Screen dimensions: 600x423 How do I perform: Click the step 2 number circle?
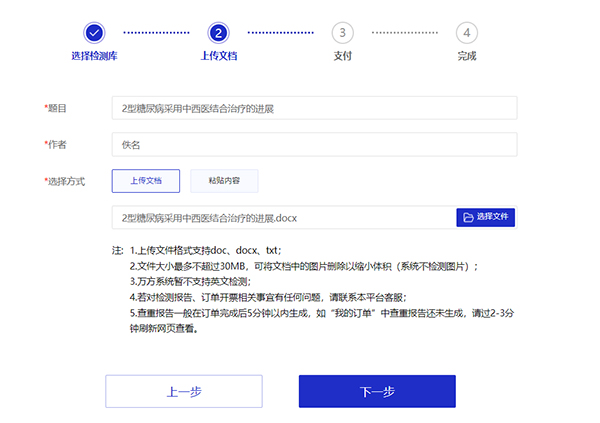click(x=219, y=33)
